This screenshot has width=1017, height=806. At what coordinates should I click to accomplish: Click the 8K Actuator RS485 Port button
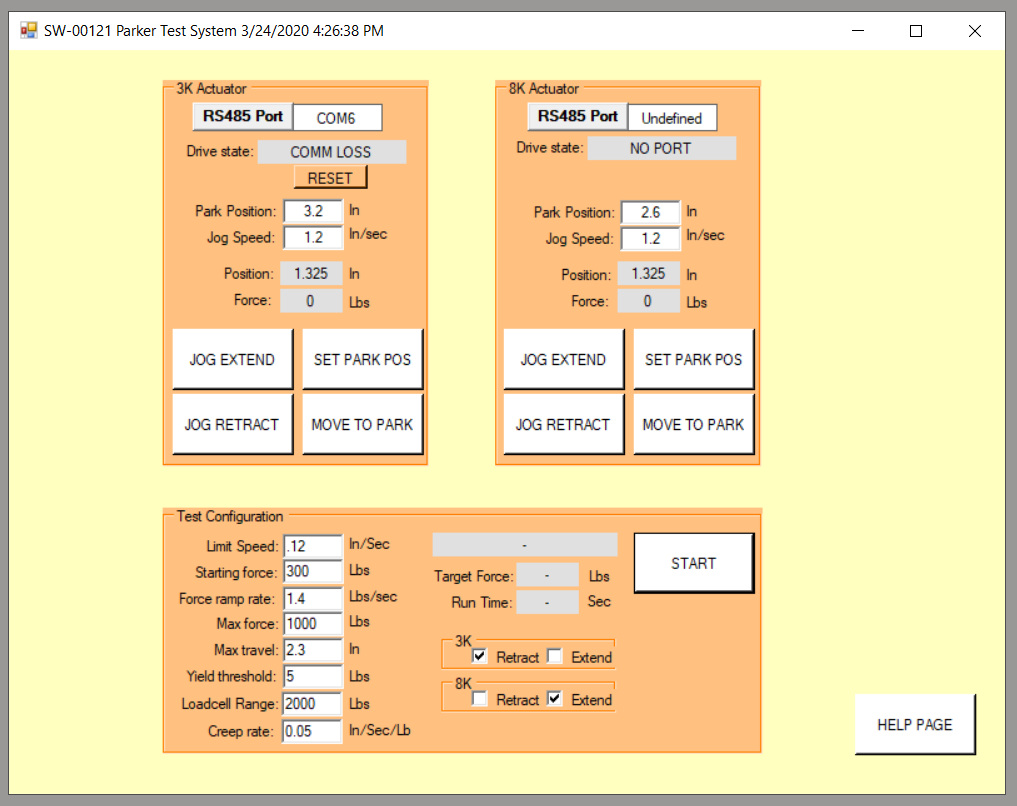(577, 117)
